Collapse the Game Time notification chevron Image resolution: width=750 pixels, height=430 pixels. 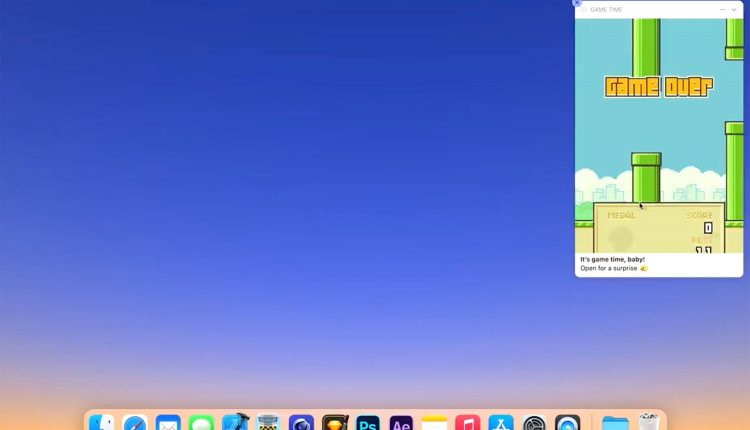pos(734,10)
